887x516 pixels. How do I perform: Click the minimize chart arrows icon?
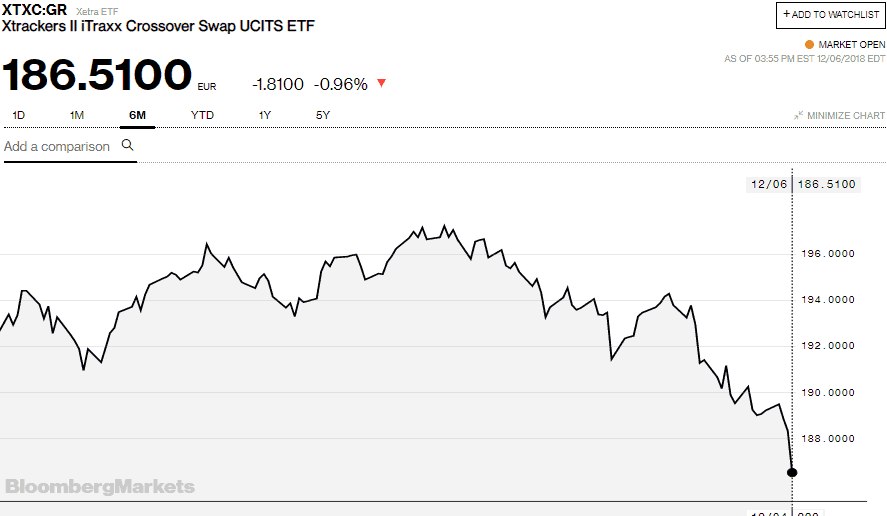pos(798,115)
